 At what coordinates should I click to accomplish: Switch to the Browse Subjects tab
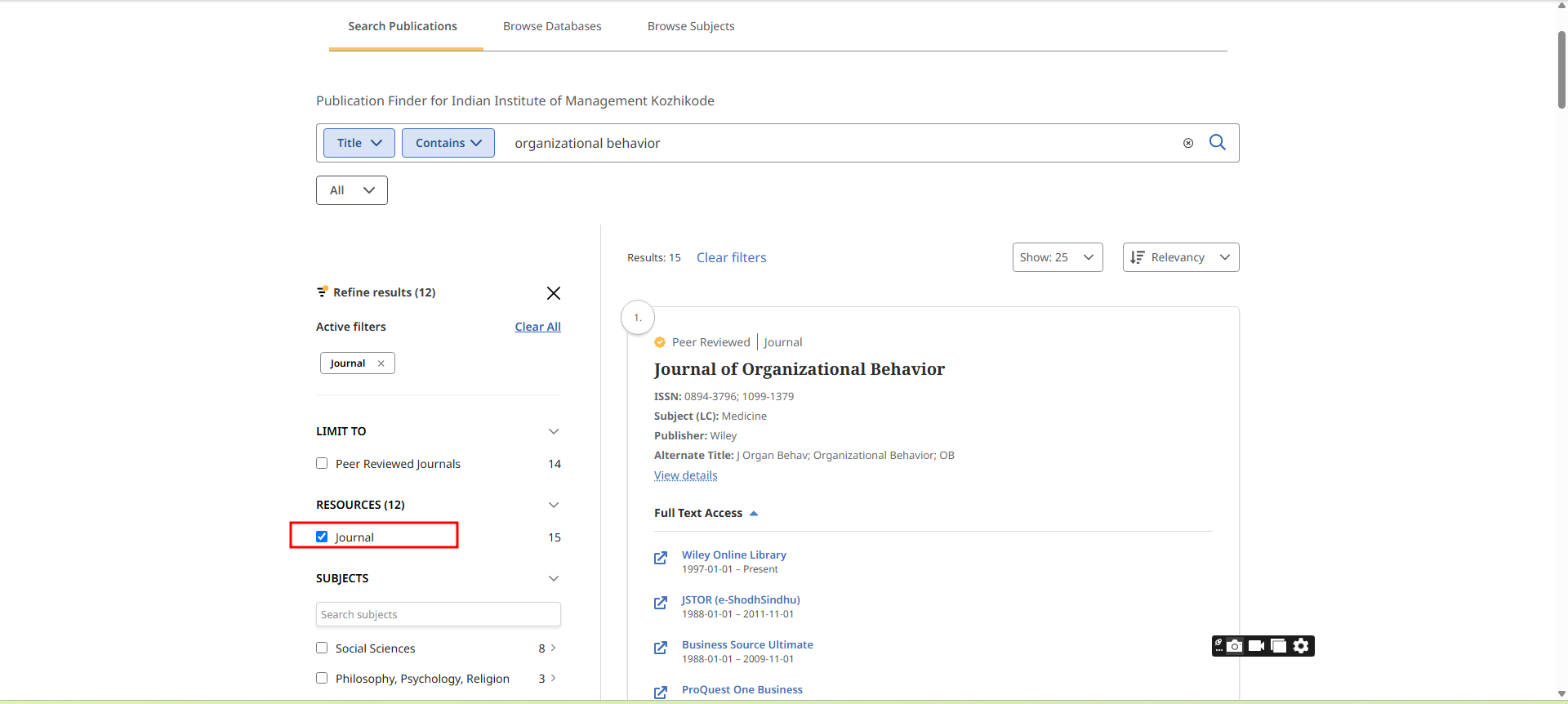click(x=691, y=26)
